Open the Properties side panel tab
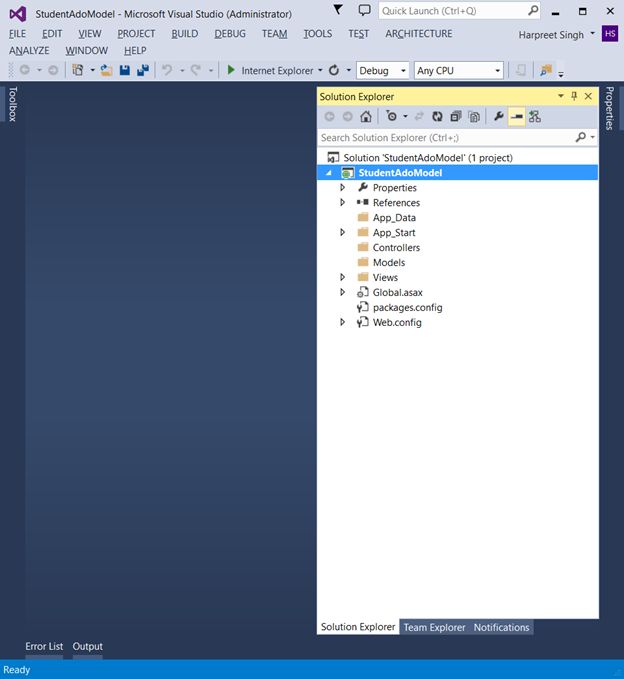Viewport: 624px width, 679px height. [610, 108]
